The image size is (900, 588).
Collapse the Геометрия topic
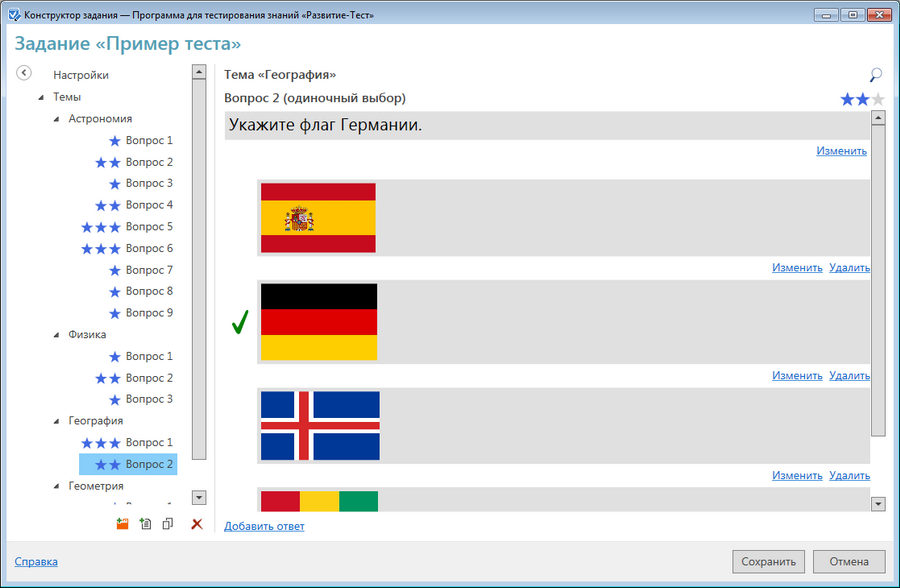click(x=56, y=487)
